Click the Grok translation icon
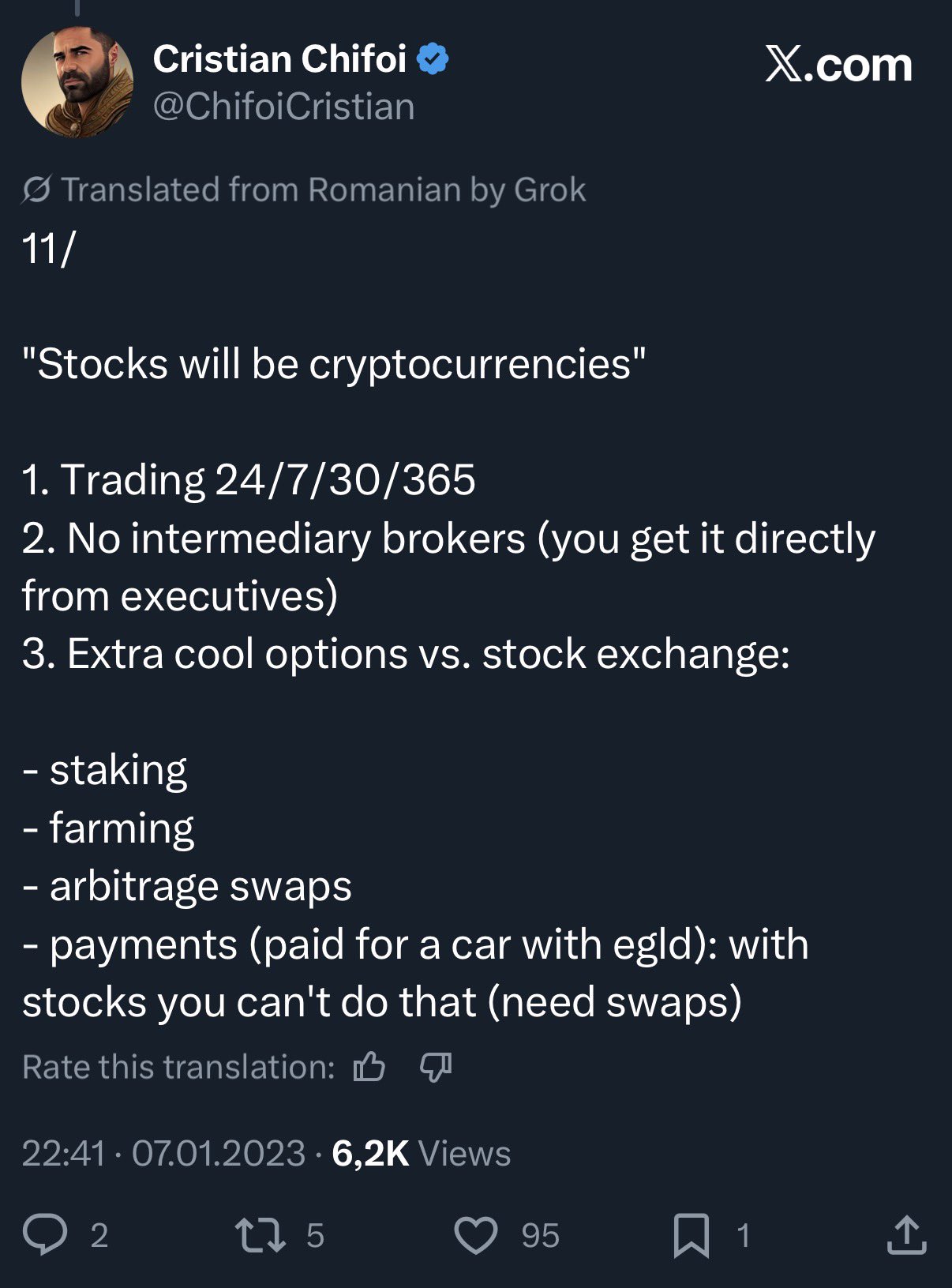This screenshot has width=952, height=1288. tap(37, 190)
